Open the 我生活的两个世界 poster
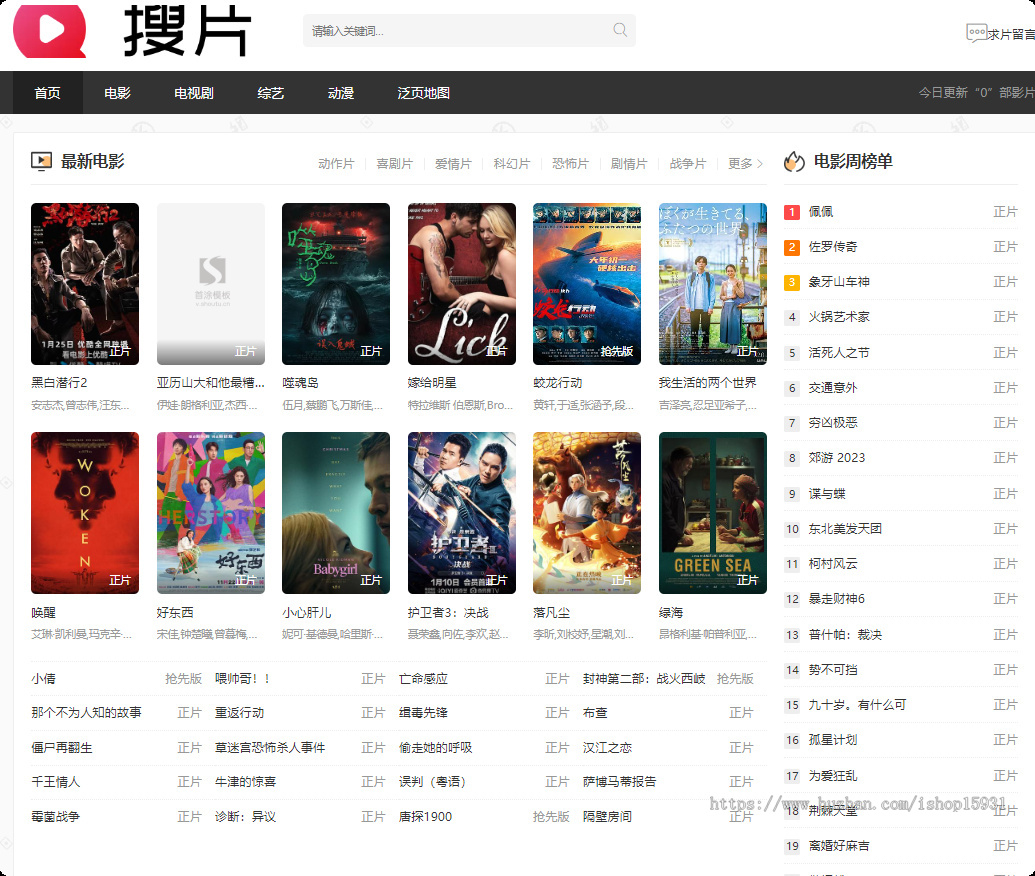This screenshot has width=1035, height=876. 713,284
